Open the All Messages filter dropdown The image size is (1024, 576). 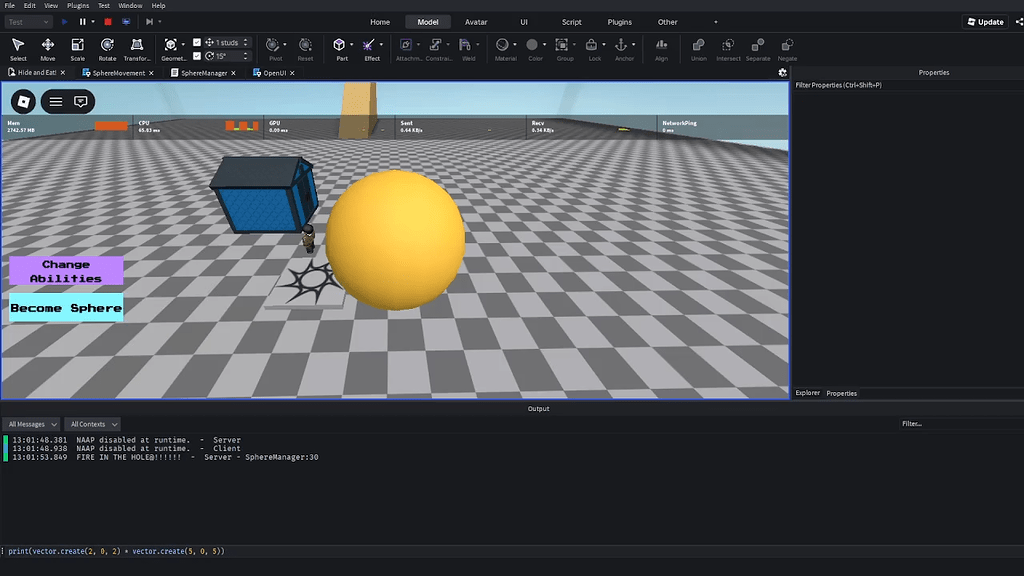pos(32,424)
